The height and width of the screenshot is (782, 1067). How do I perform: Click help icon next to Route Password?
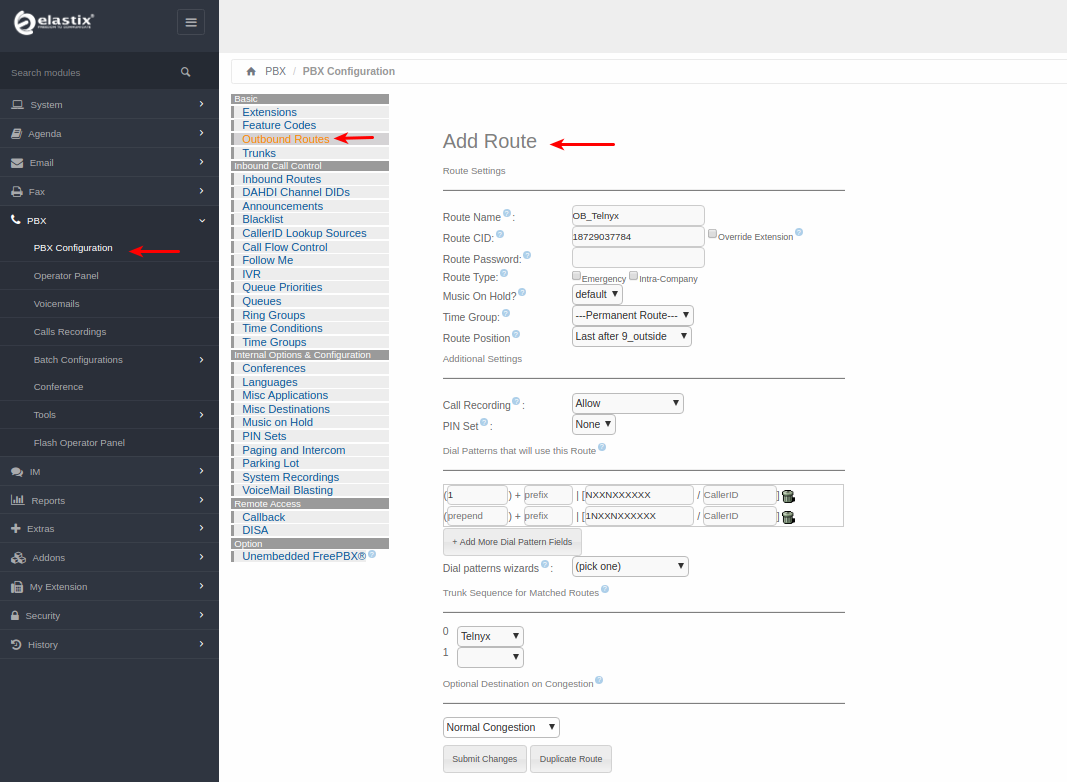[x=527, y=255]
